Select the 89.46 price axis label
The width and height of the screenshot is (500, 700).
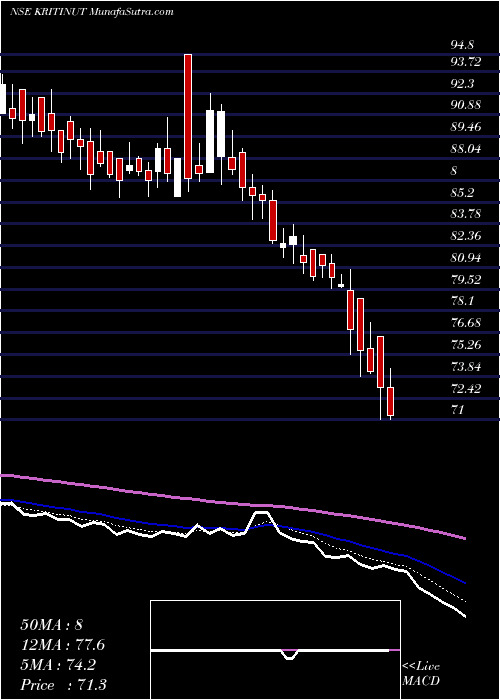pos(466,127)
